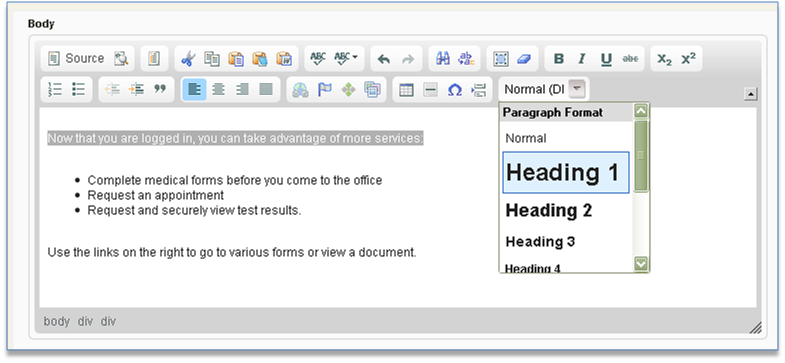Open the Templates icon
Image resolution: width=785 pixels, height=363 pixels.
pos(154,59)
